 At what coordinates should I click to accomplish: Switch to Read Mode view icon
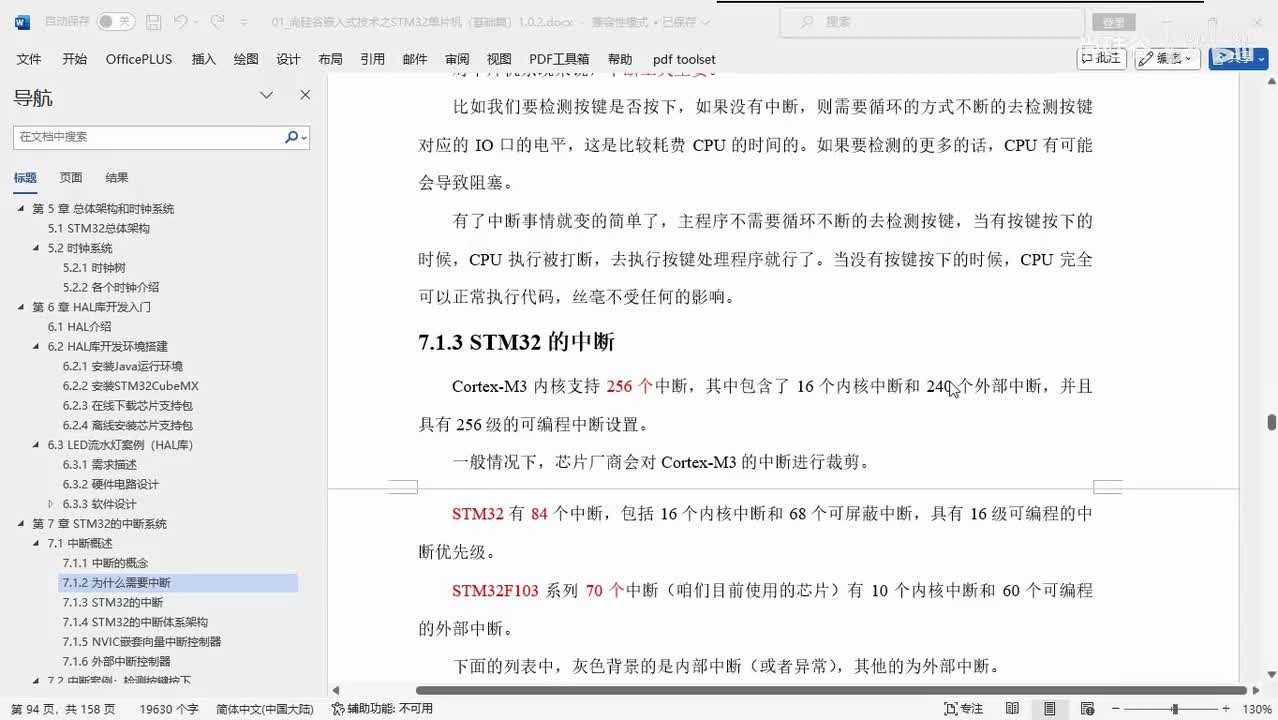click(x=1014, y=708)
